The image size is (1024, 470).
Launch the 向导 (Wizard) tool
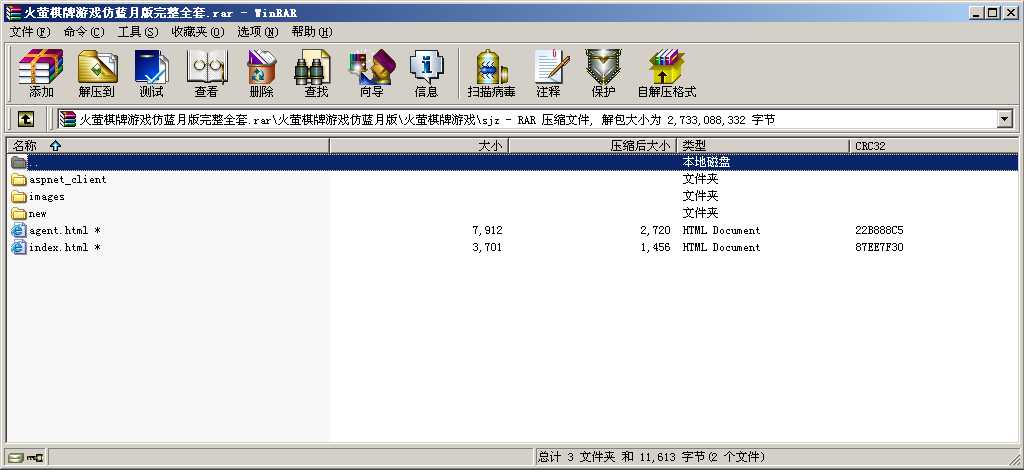tap(372, 72)
